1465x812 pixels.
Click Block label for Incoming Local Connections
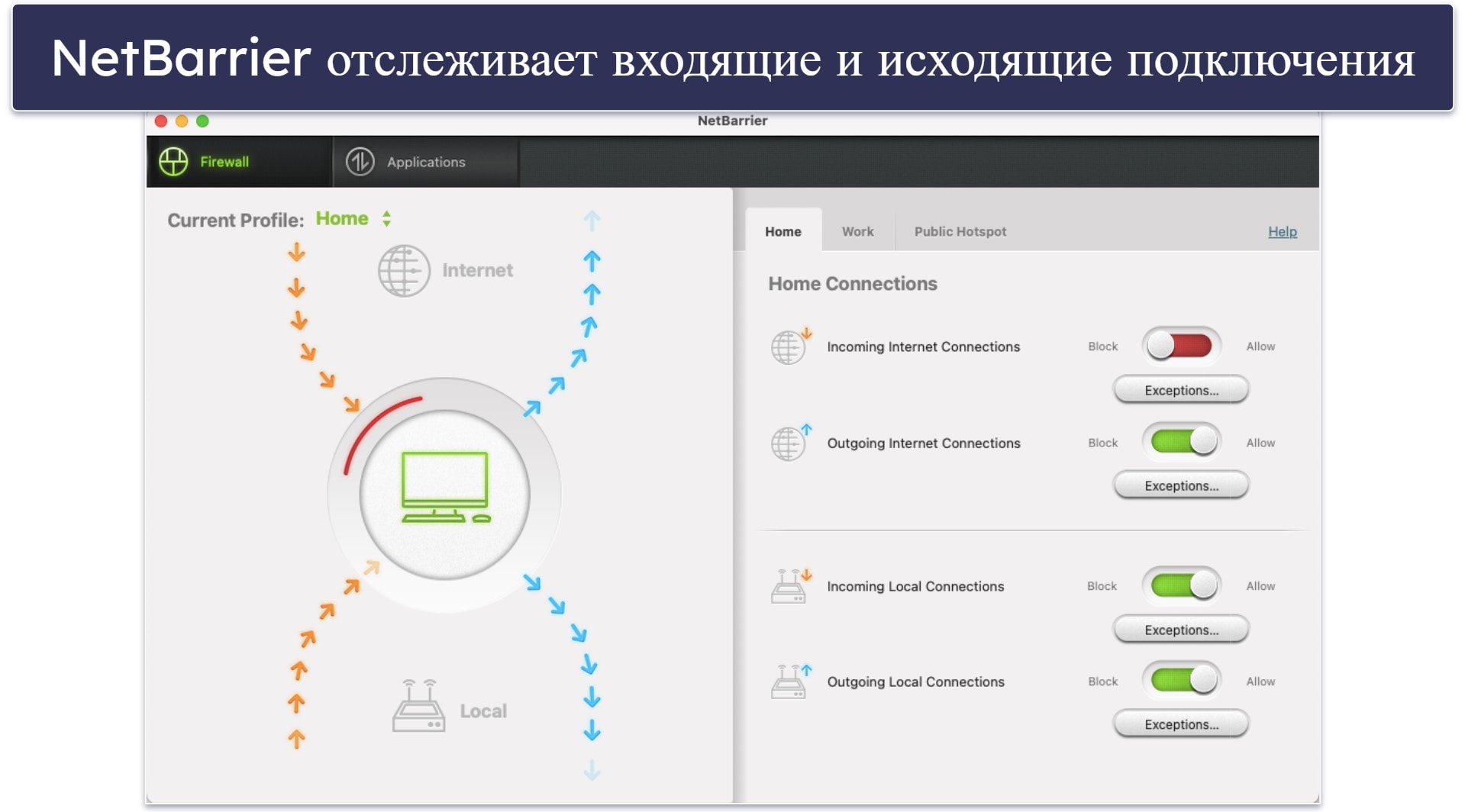coord(1102,586)
